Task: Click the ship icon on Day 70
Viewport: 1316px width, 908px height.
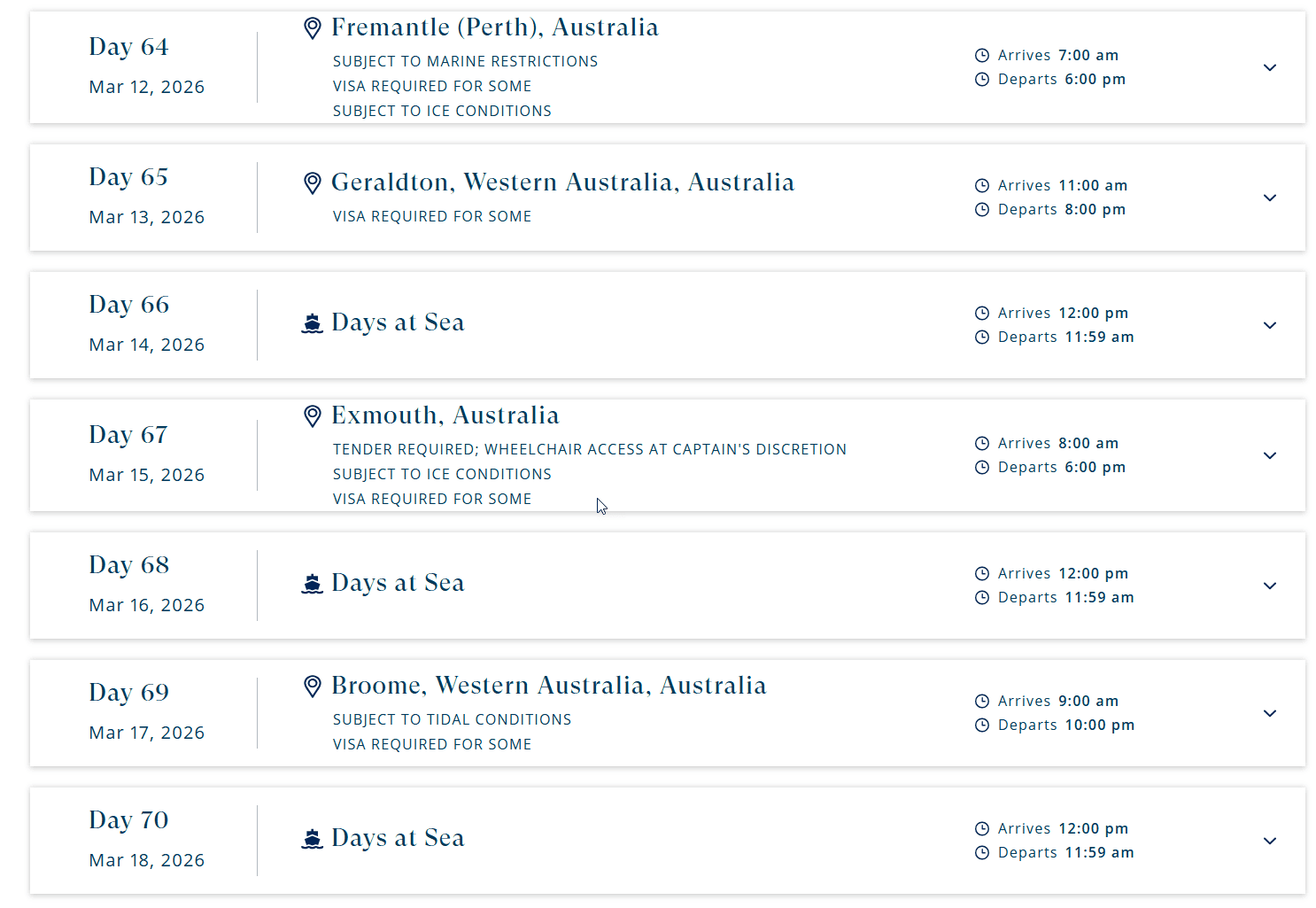Action: coord(312,839)
